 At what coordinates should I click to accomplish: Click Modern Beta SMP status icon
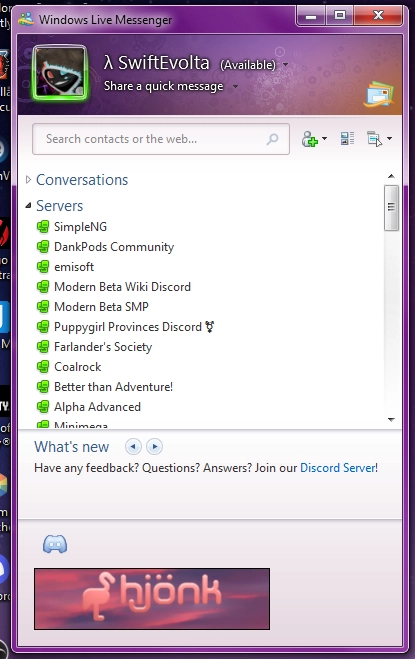click(x=43, y=307)
